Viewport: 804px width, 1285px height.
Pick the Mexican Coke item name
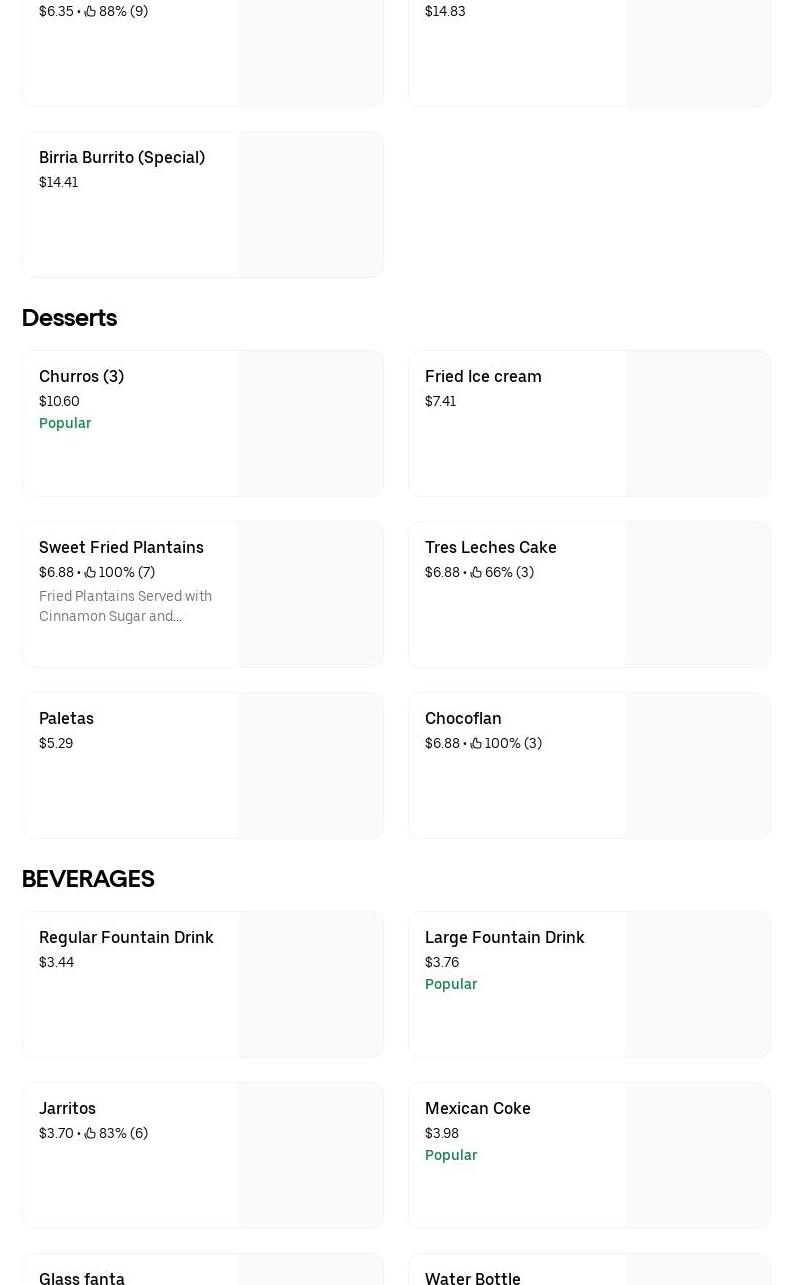[477, 1108]
